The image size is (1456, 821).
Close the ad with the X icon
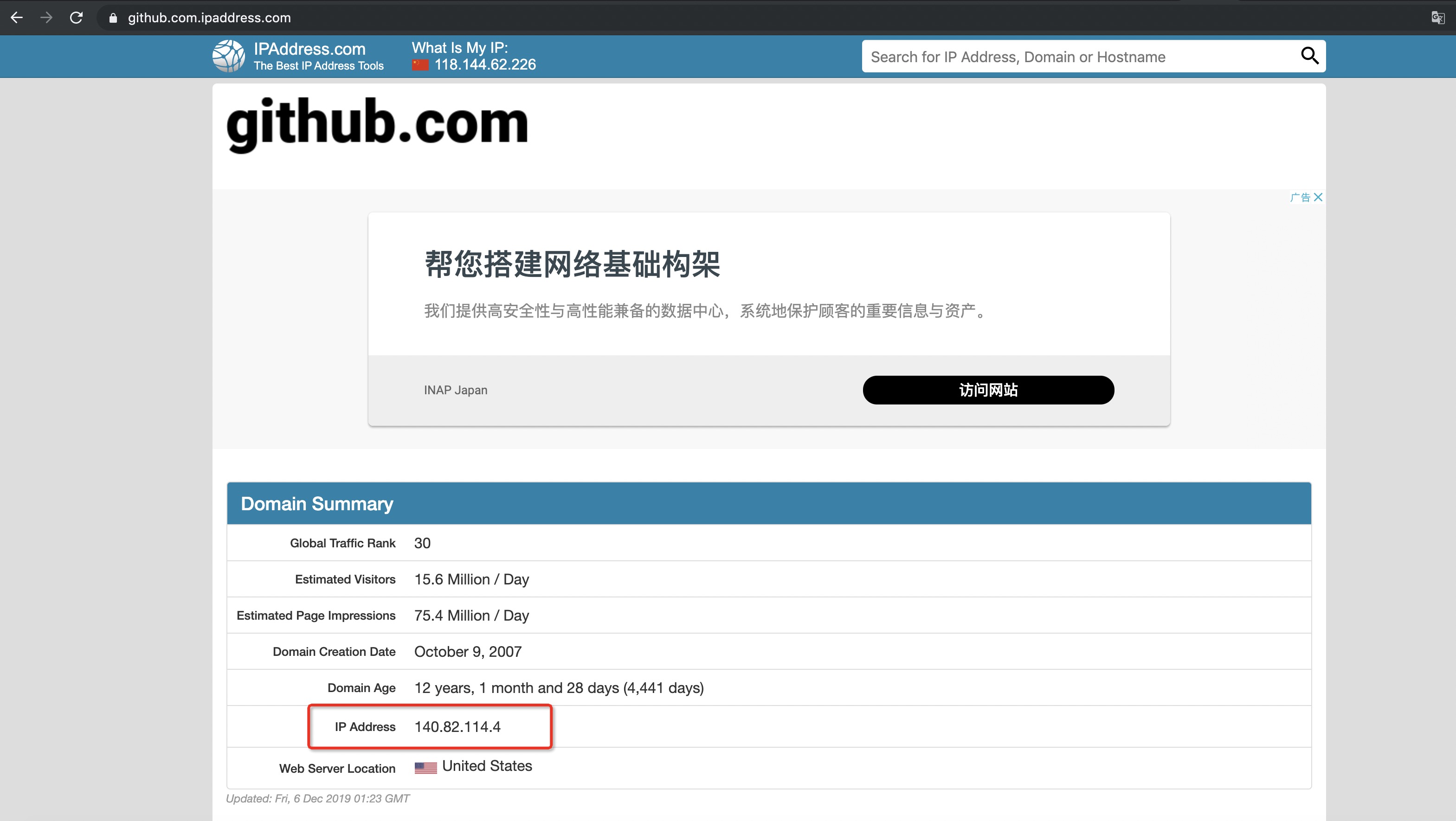(x=1318, y=197)
